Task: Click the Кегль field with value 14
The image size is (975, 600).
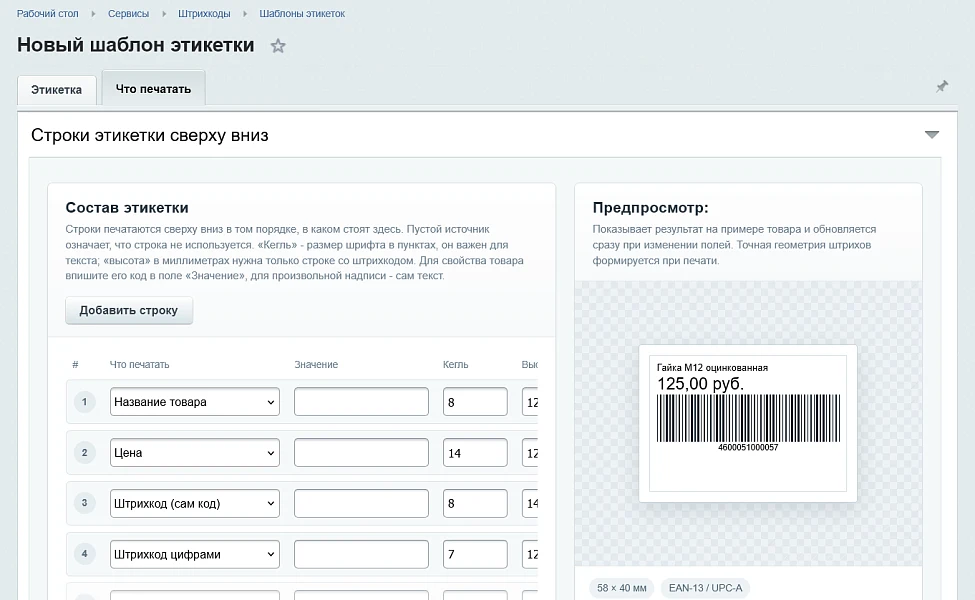Action: 475,453
